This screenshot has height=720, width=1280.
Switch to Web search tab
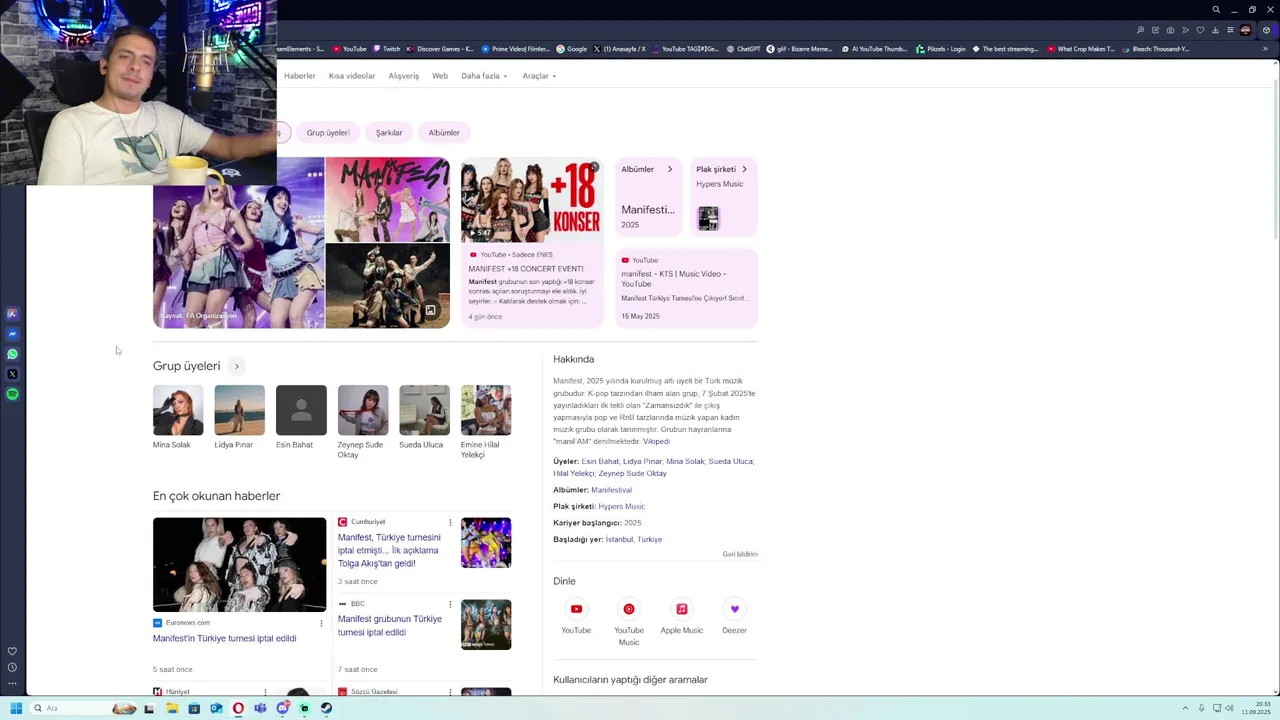click(x=440, y=76)
